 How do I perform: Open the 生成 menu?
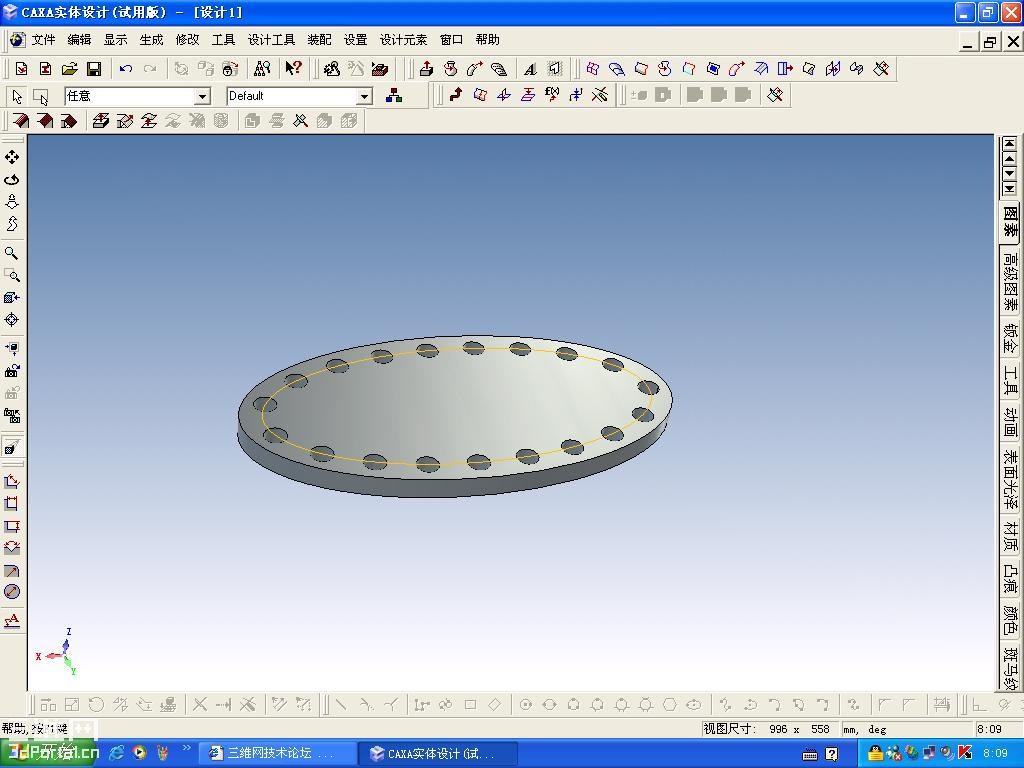click(151, 40)
